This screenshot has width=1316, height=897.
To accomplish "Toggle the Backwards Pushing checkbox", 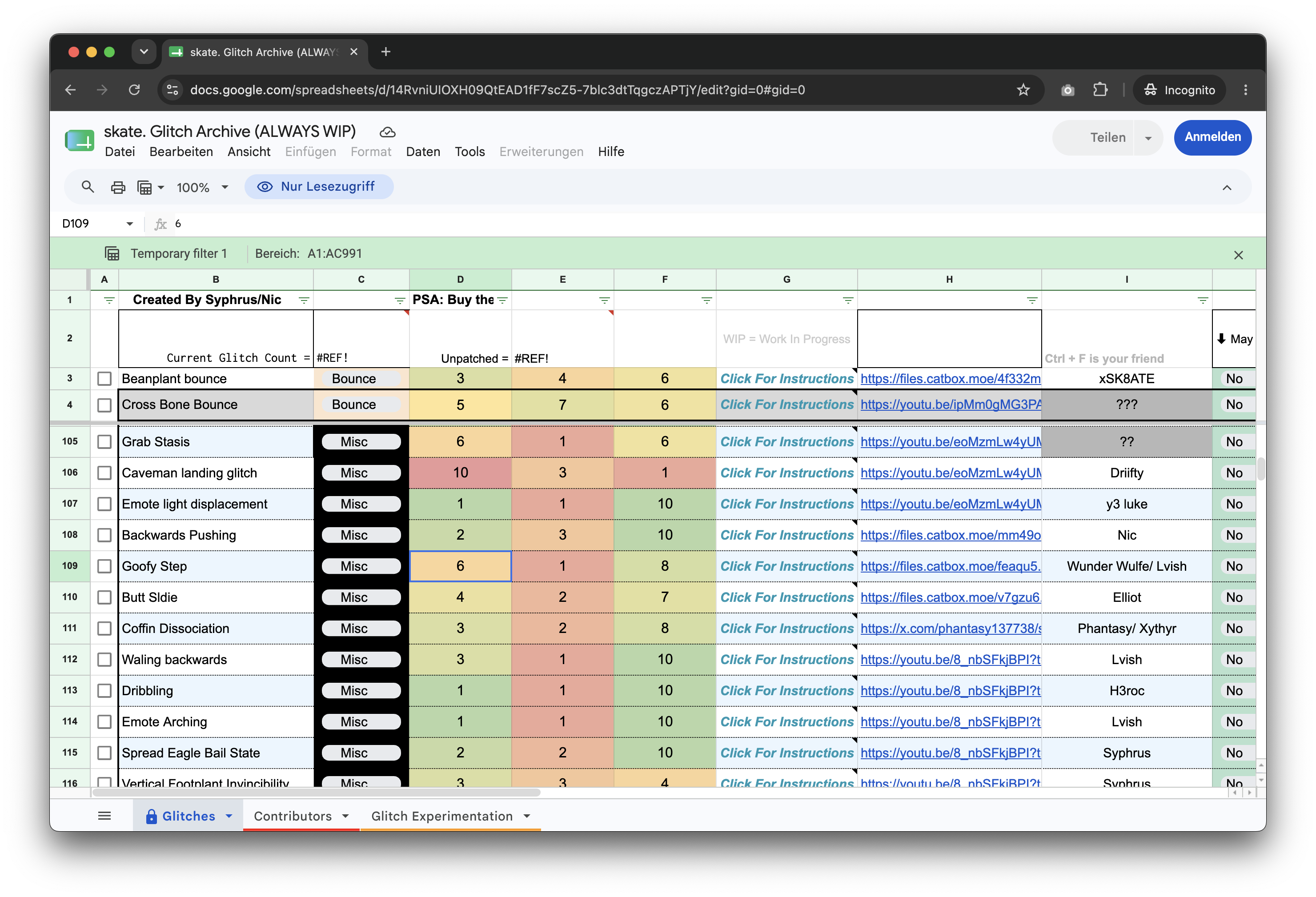I will 104,535.
